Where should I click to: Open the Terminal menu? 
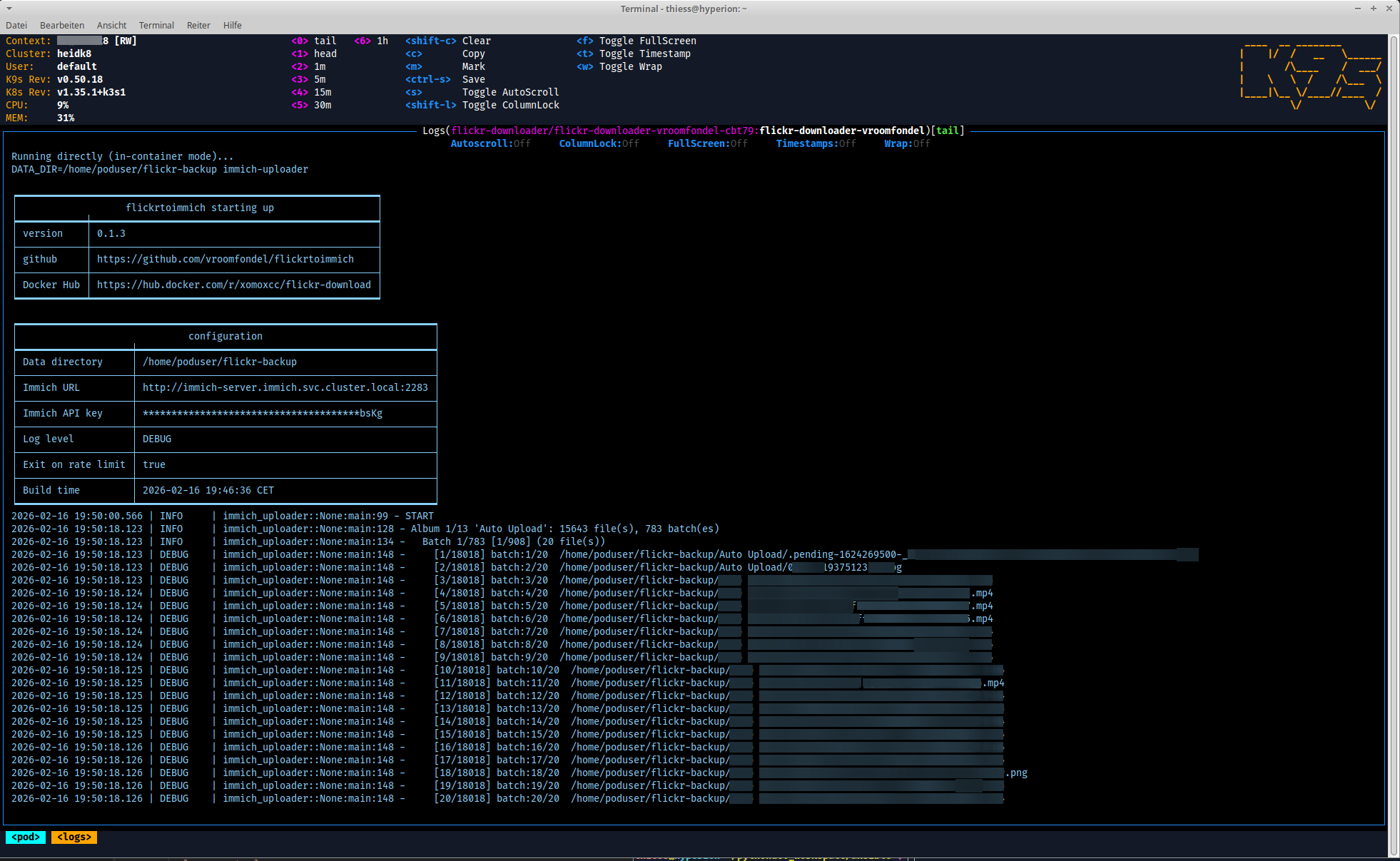[x=156, y=25]
